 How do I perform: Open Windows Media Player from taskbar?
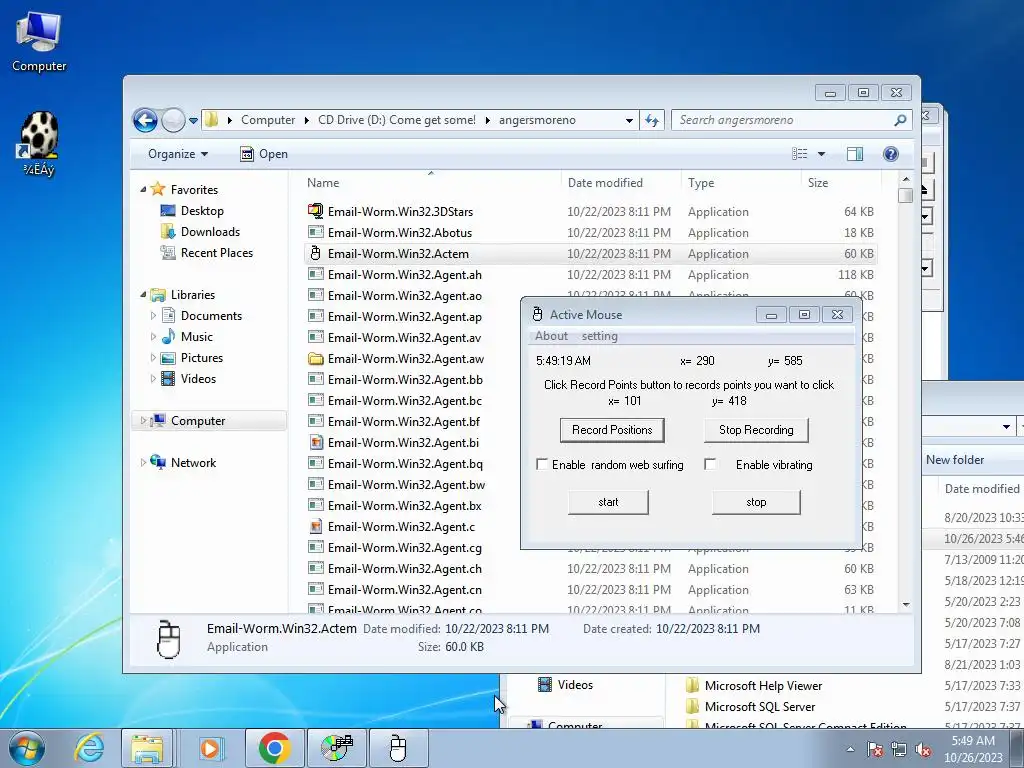pos(210,748)
